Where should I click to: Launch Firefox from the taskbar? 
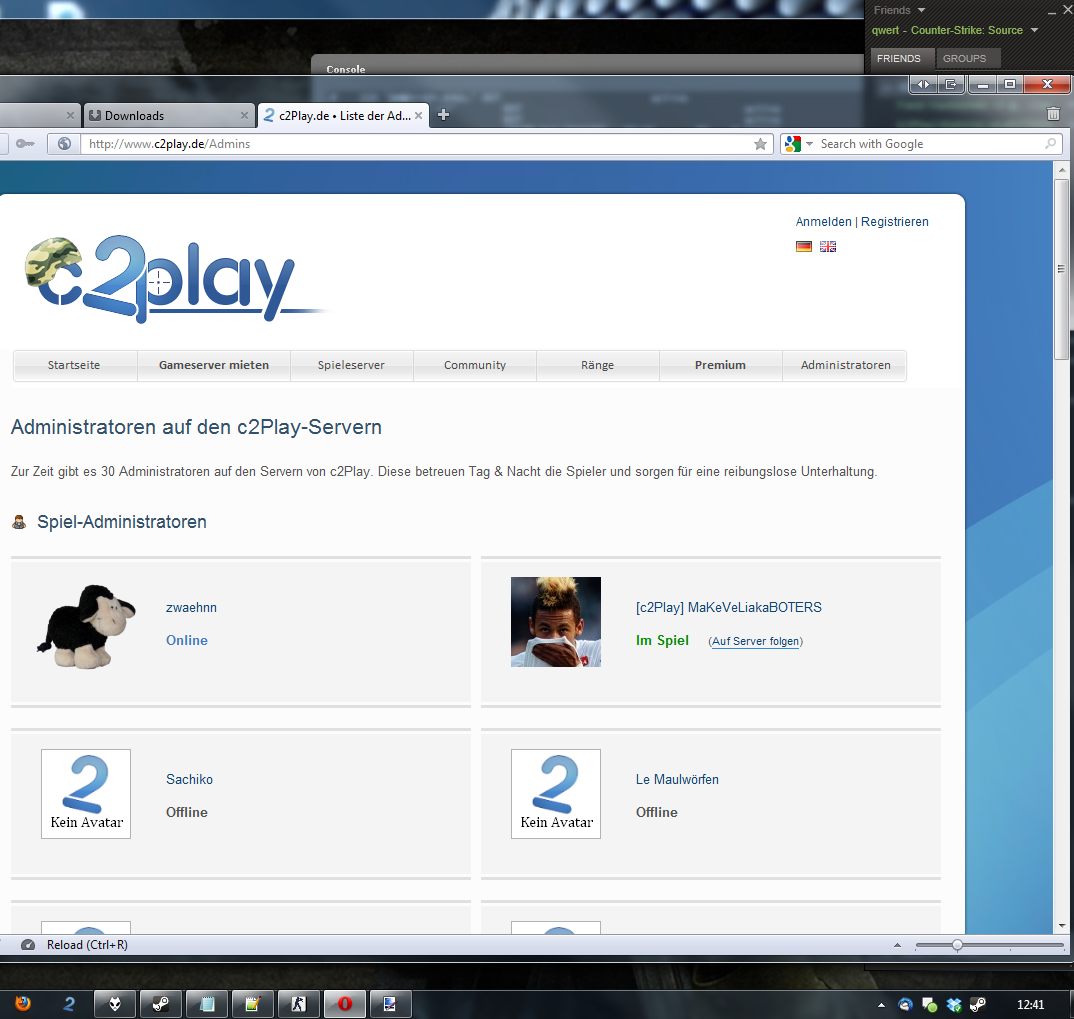coord(22,1004)
